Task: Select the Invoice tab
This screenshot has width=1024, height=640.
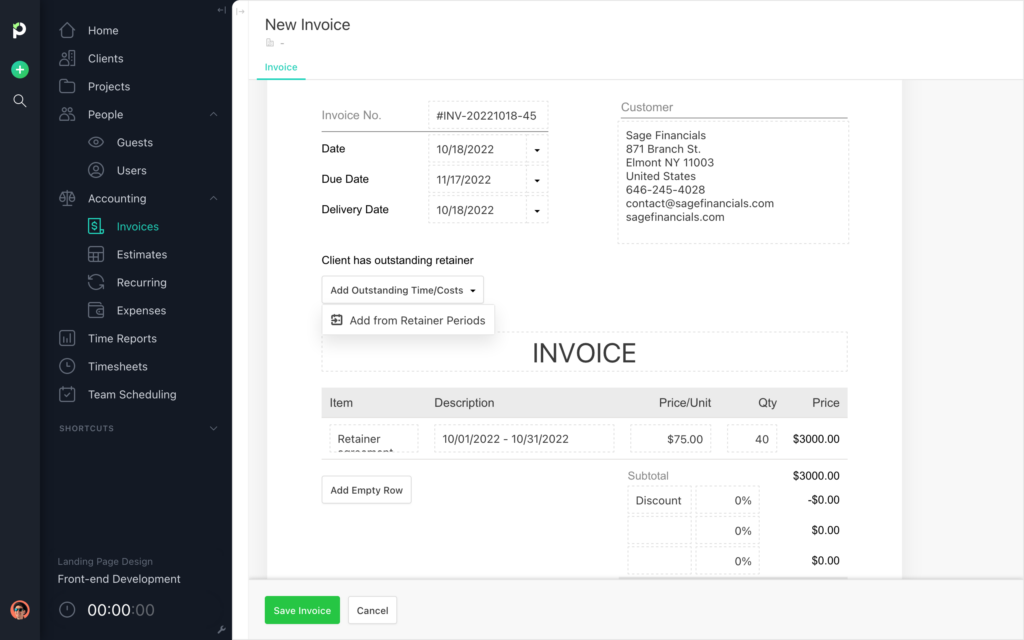Action: pyautogui.click(x=280, y=67)
